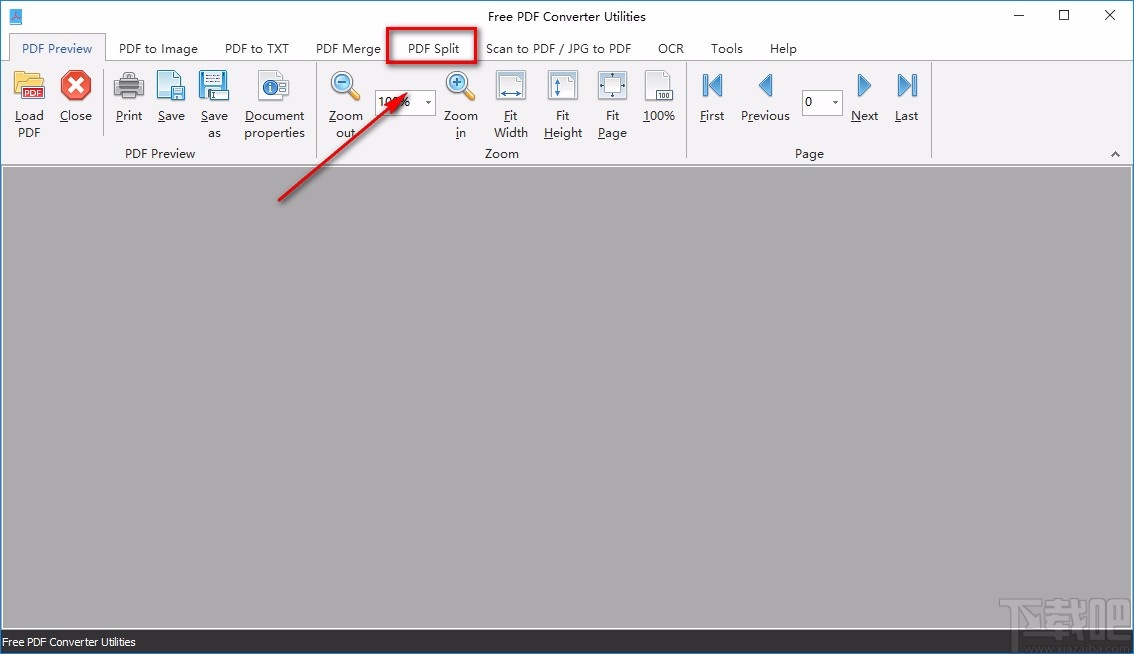Go to the Next page
The width and height of the screenshot is (1134, 654).
pyautogui.click(x=864, y=86)
